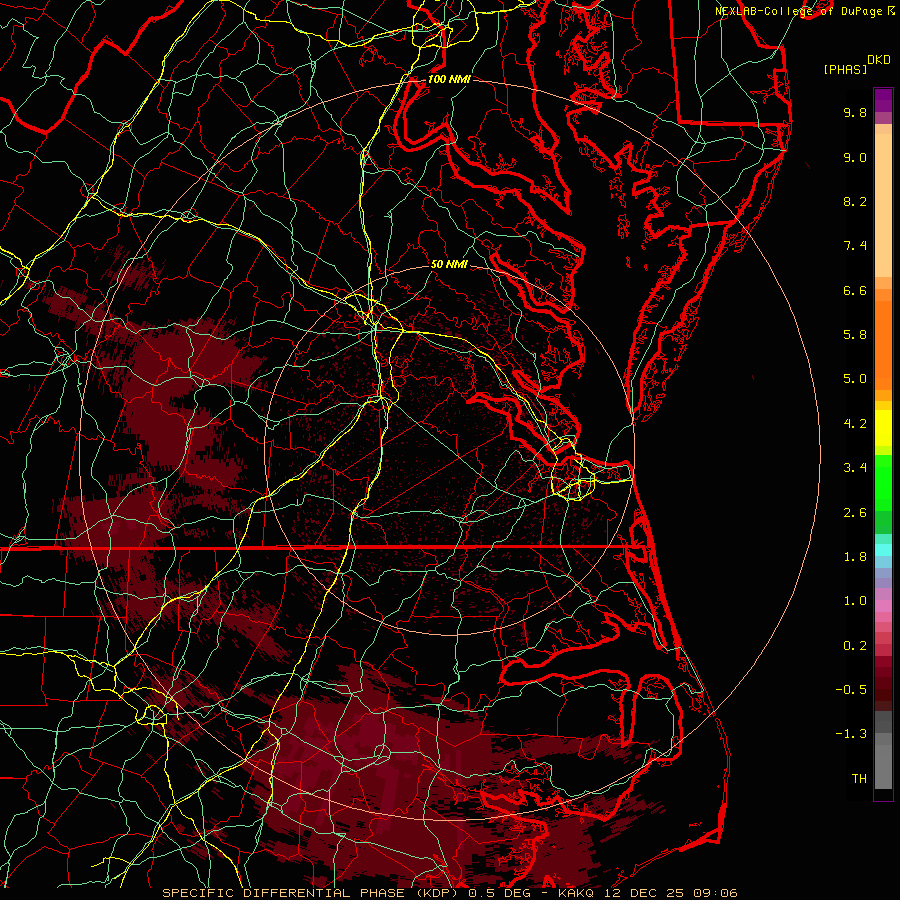
Task: Click the -0.5 legend value
Action: (851, 690)
